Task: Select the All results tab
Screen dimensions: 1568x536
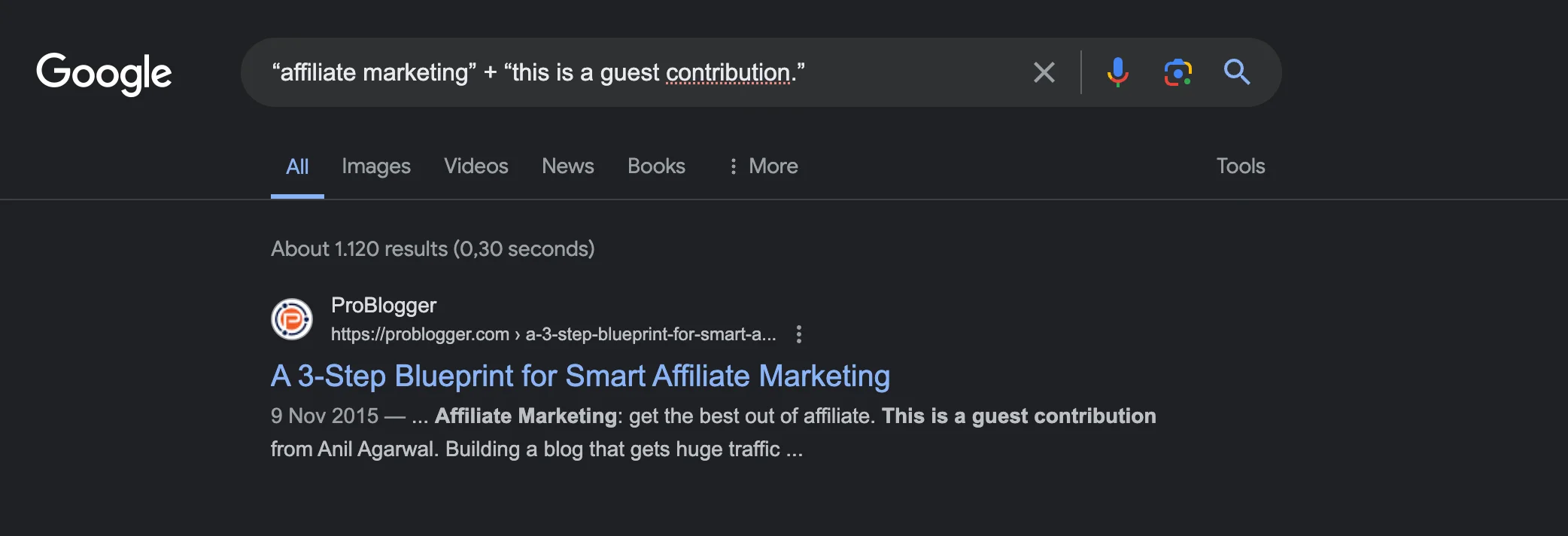Action: coord(297,166)
